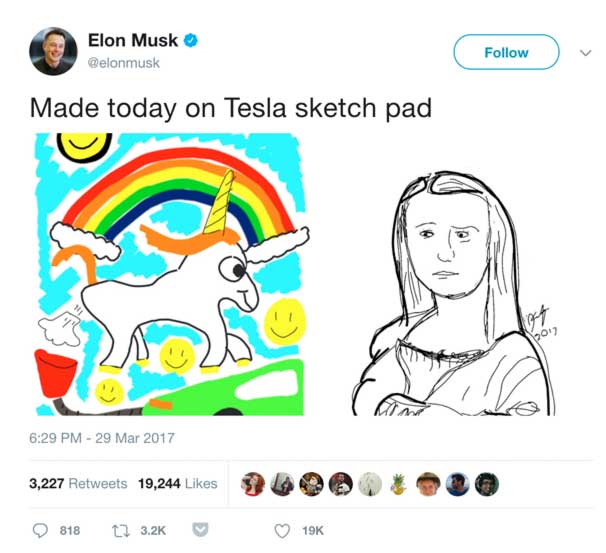
Task: Click the Pocket save icon
Action: coord(200,530)
